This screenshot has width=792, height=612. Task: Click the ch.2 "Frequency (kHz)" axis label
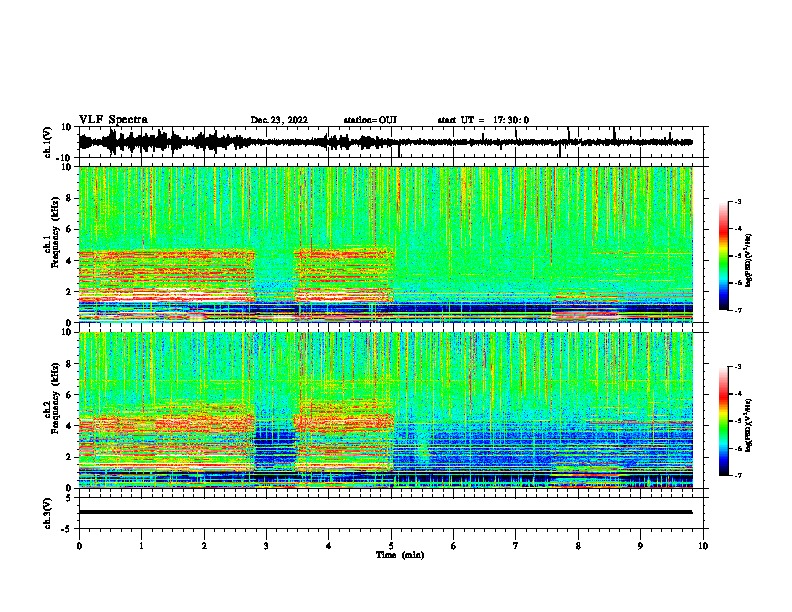pyautogui.click(x=55, y=398)
